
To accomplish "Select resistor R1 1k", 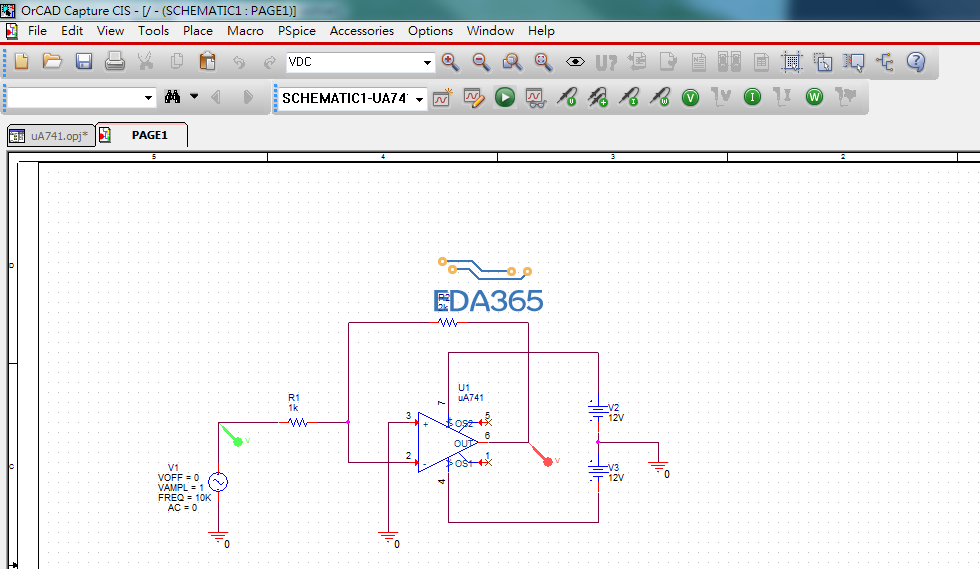I will click(298, 423).
